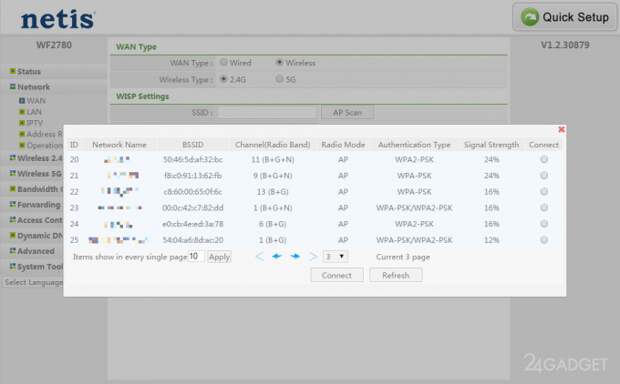Select connect radio for network ID 24
The image size is (620, 384).
(x=544, y=224)
